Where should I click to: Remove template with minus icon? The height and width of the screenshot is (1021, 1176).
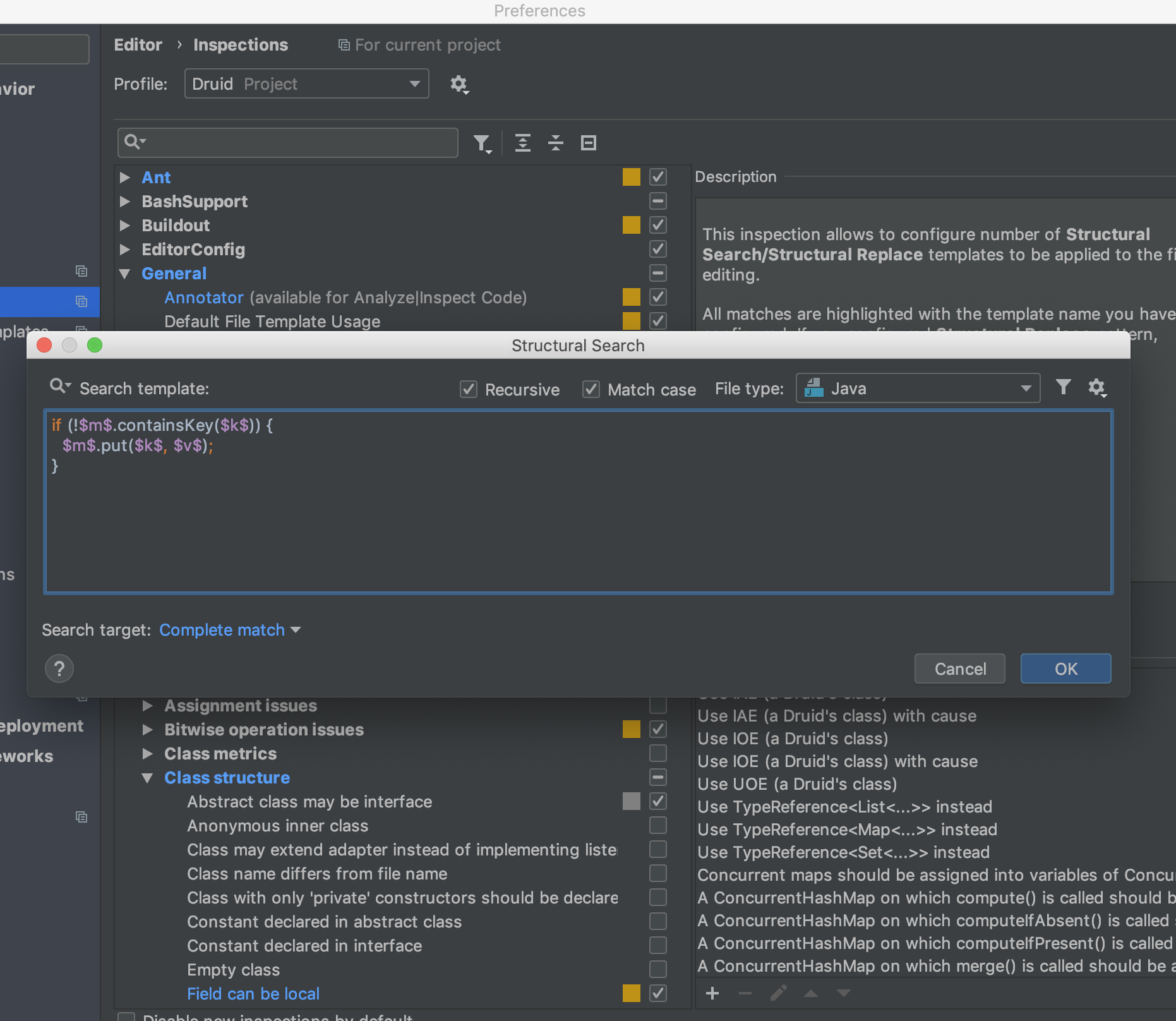[x=745, y=993]
